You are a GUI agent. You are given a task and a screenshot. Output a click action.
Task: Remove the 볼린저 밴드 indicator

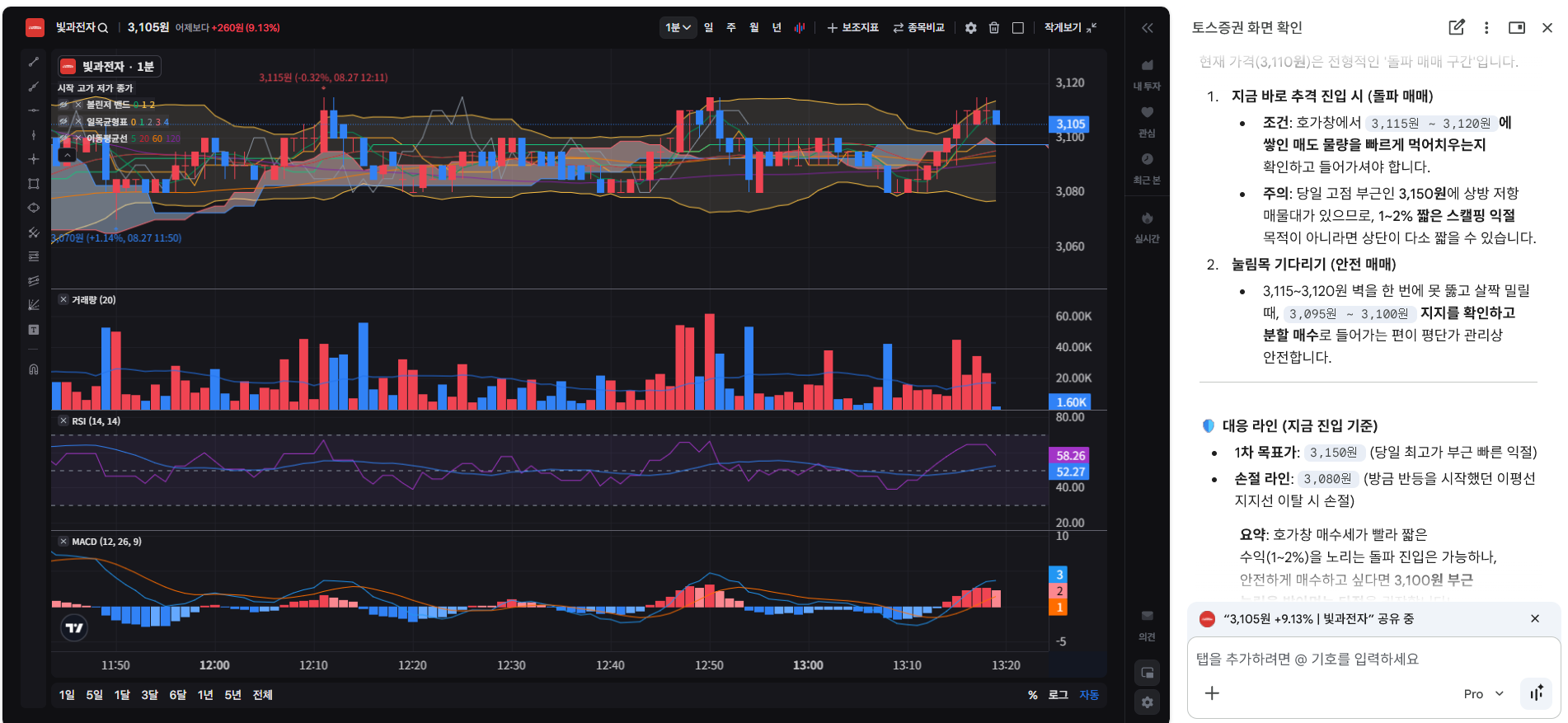(78, 105)
